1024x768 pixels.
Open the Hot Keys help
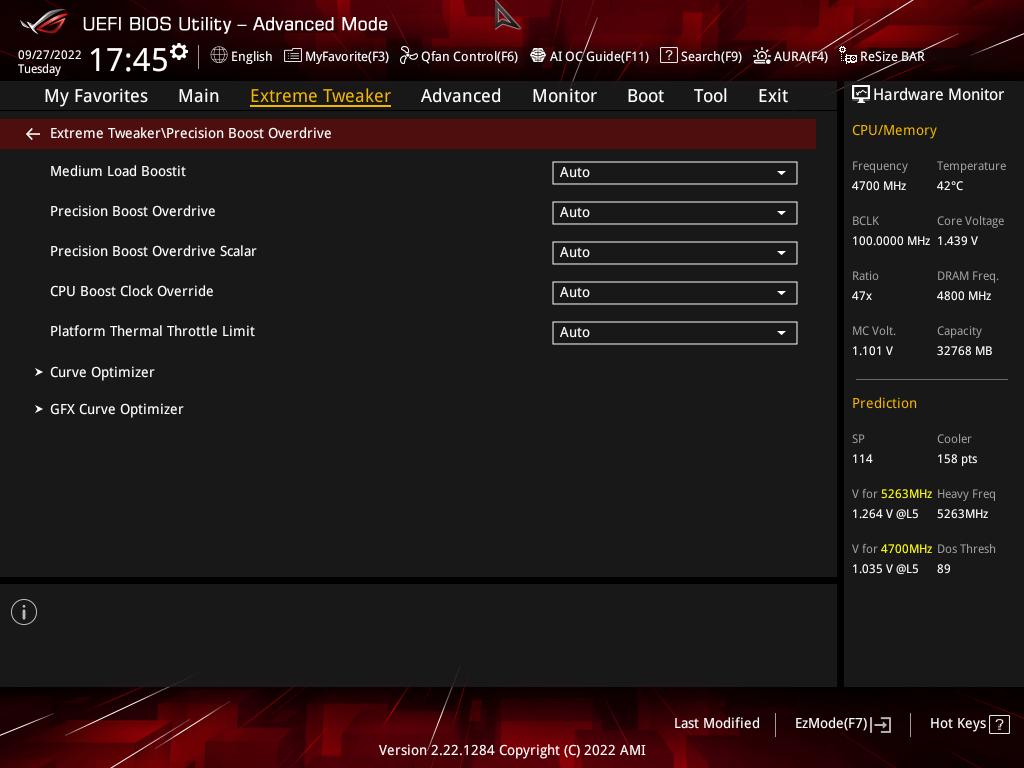(969, 724)
